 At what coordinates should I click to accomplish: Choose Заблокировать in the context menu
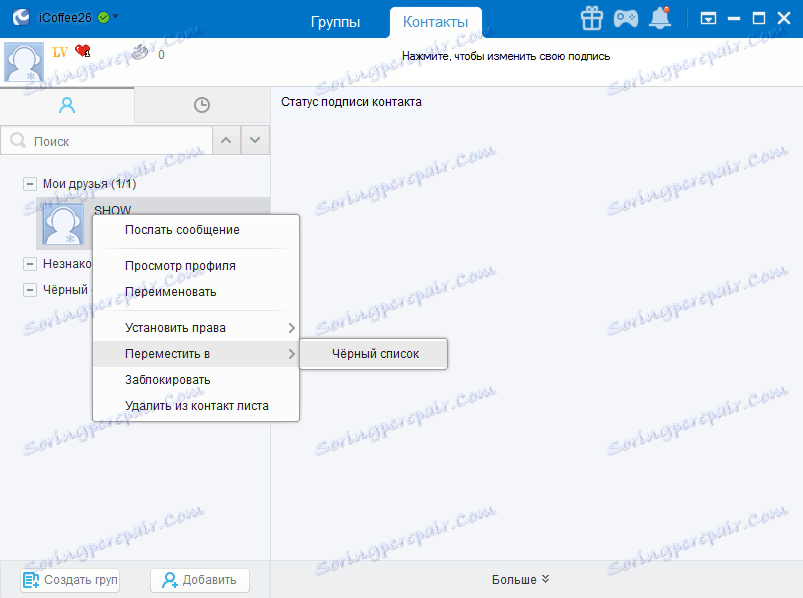click(x=196, y=380)
